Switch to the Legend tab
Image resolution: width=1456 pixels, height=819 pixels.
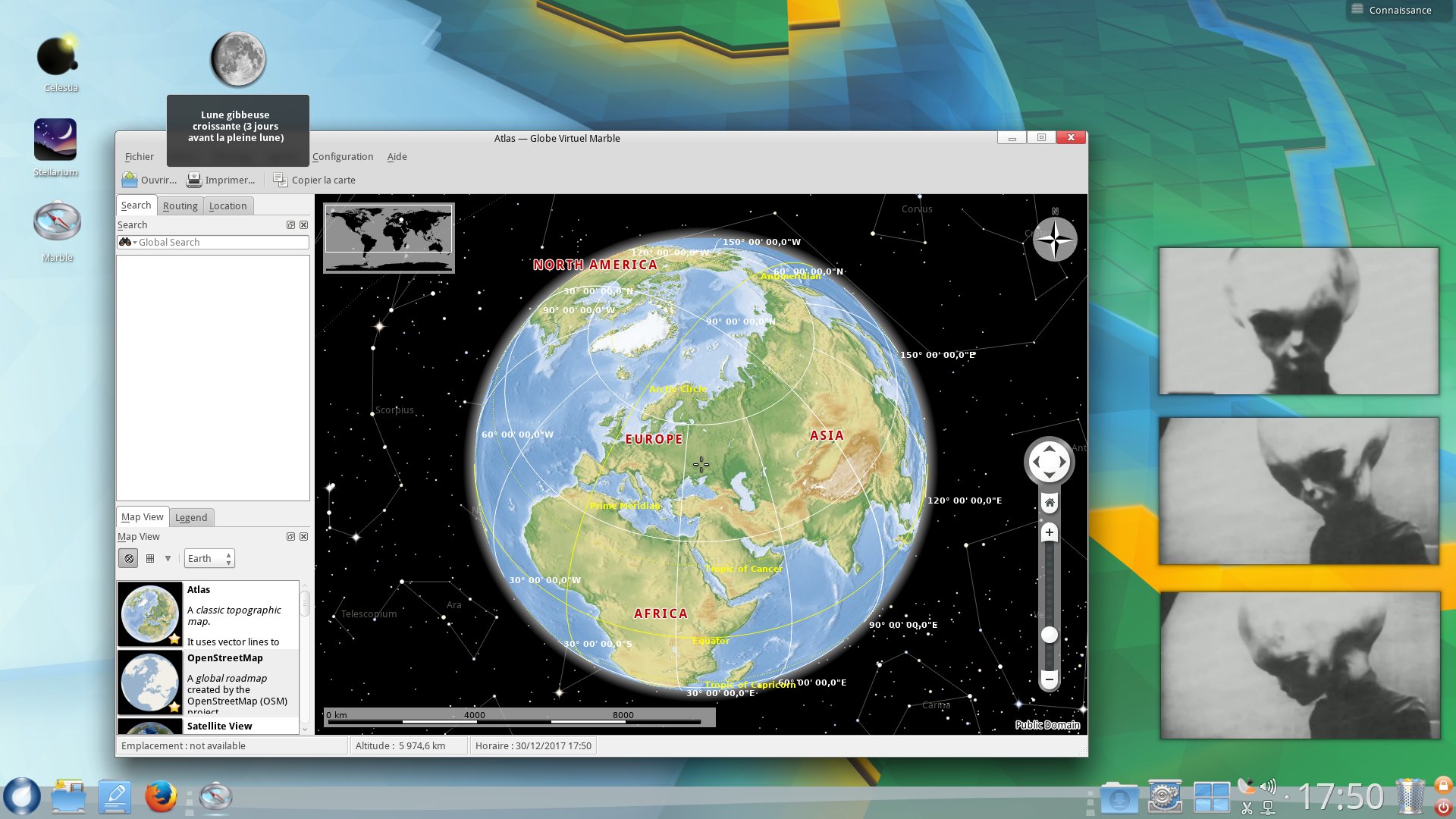pyautogui.click(x=191, y=518)
